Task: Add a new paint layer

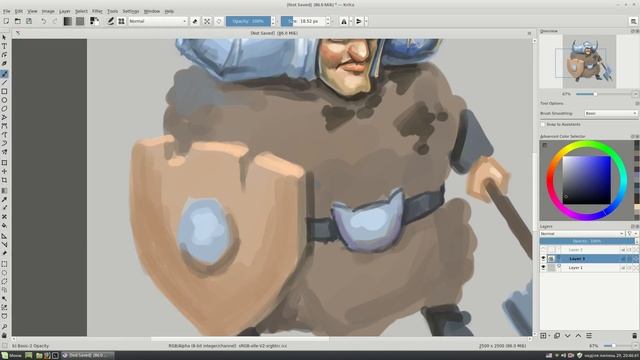Action: [543, 336]
